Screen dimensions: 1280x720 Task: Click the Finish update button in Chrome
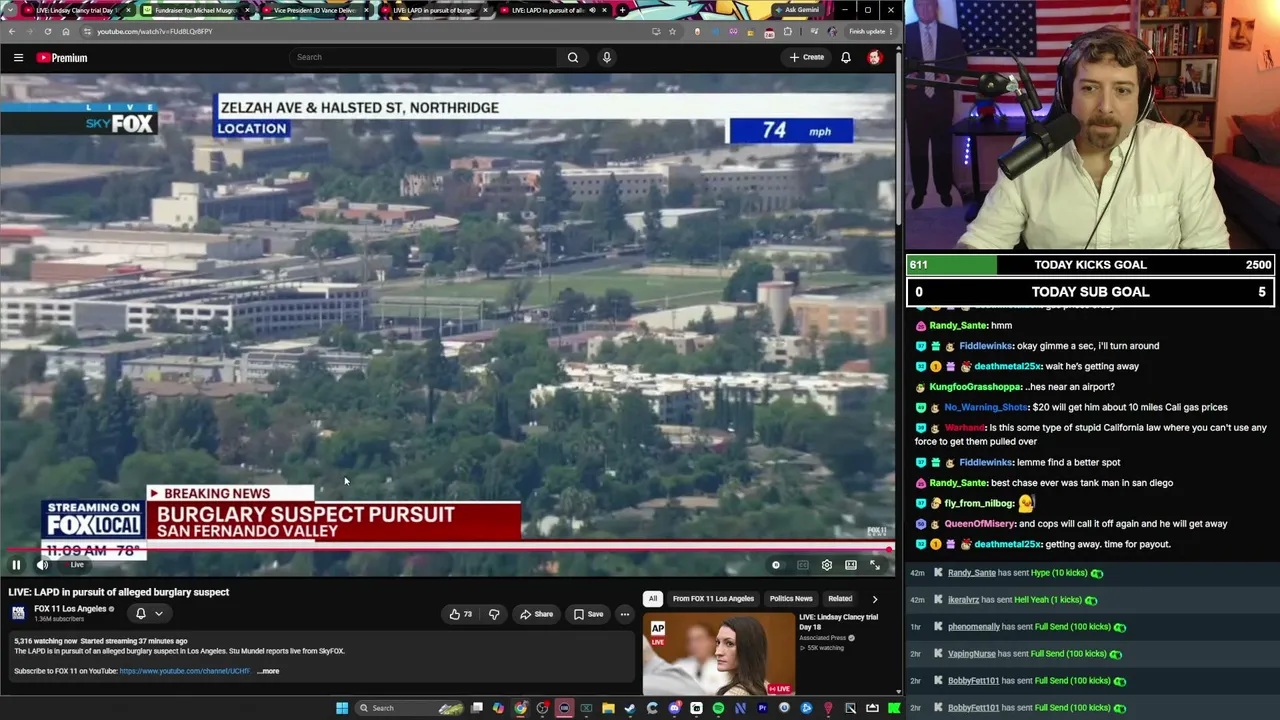pyautogui.click(x=868, y=31)
